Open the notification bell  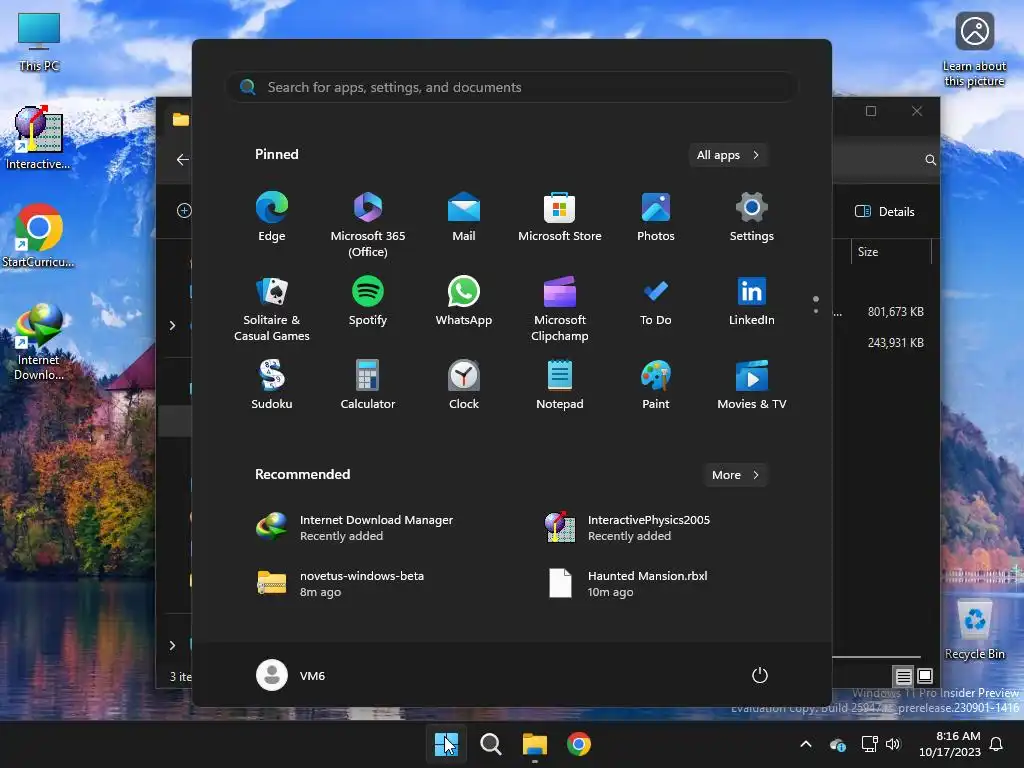coord(997,744)
